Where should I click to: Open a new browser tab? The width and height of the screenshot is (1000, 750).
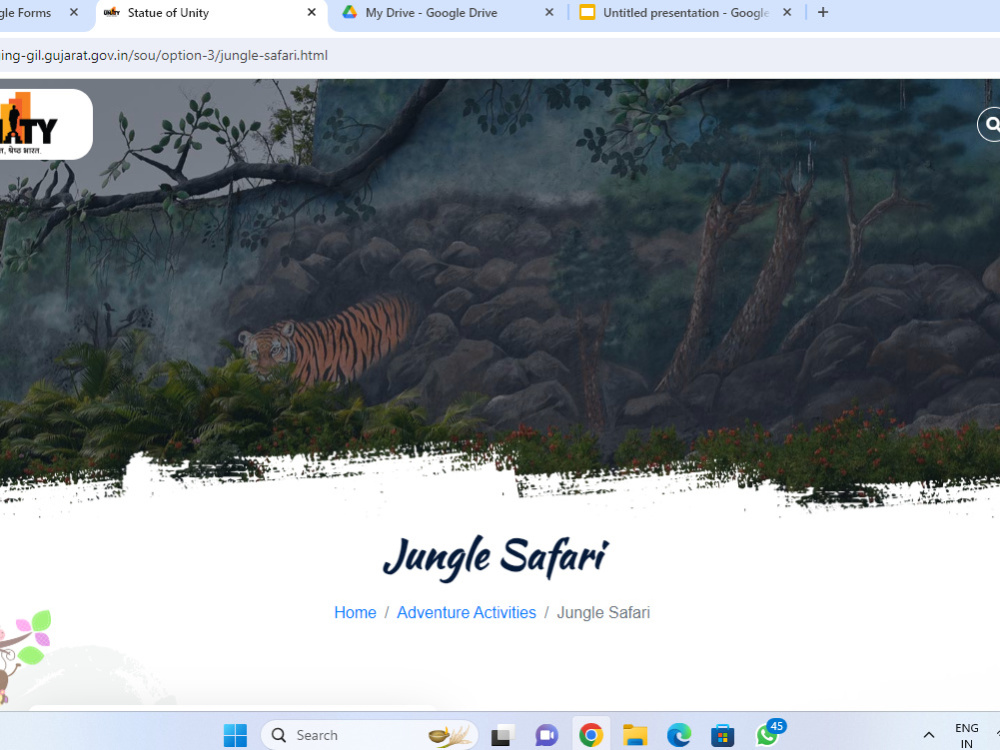pos(823,12)
